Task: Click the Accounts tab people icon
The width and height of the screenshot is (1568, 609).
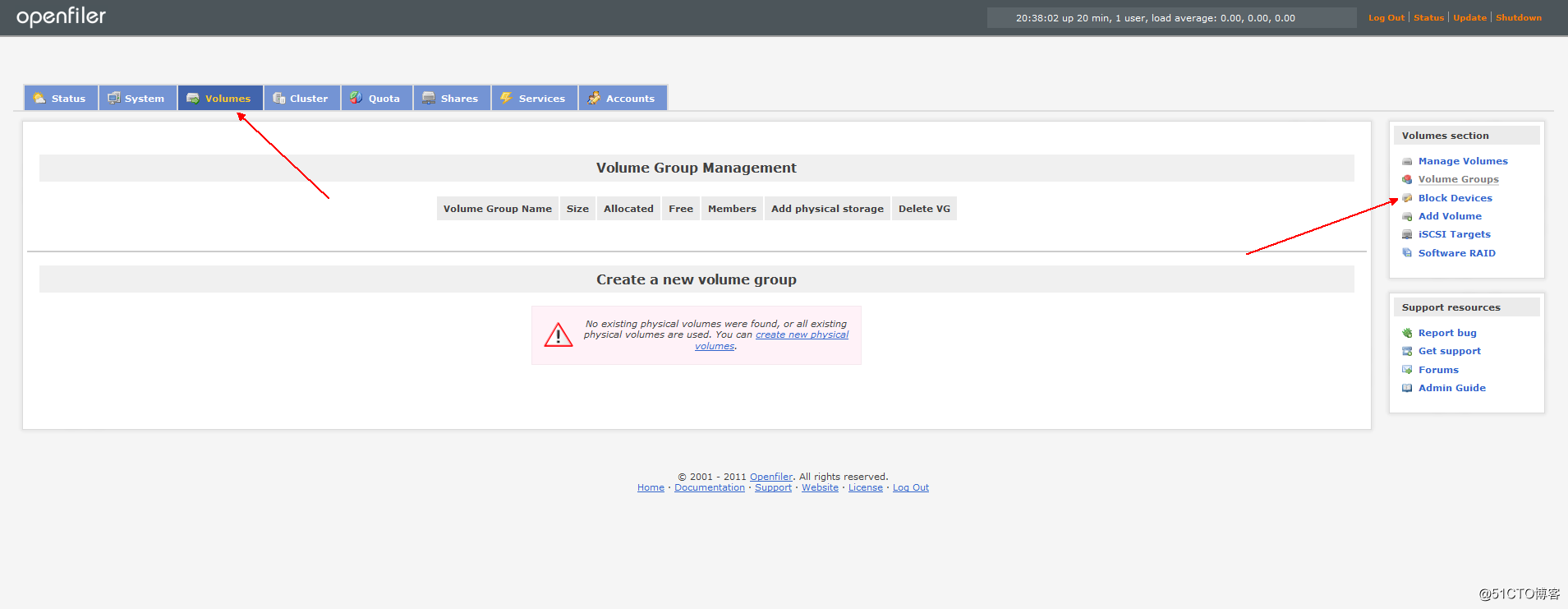Action: click(x=594, y=98)
